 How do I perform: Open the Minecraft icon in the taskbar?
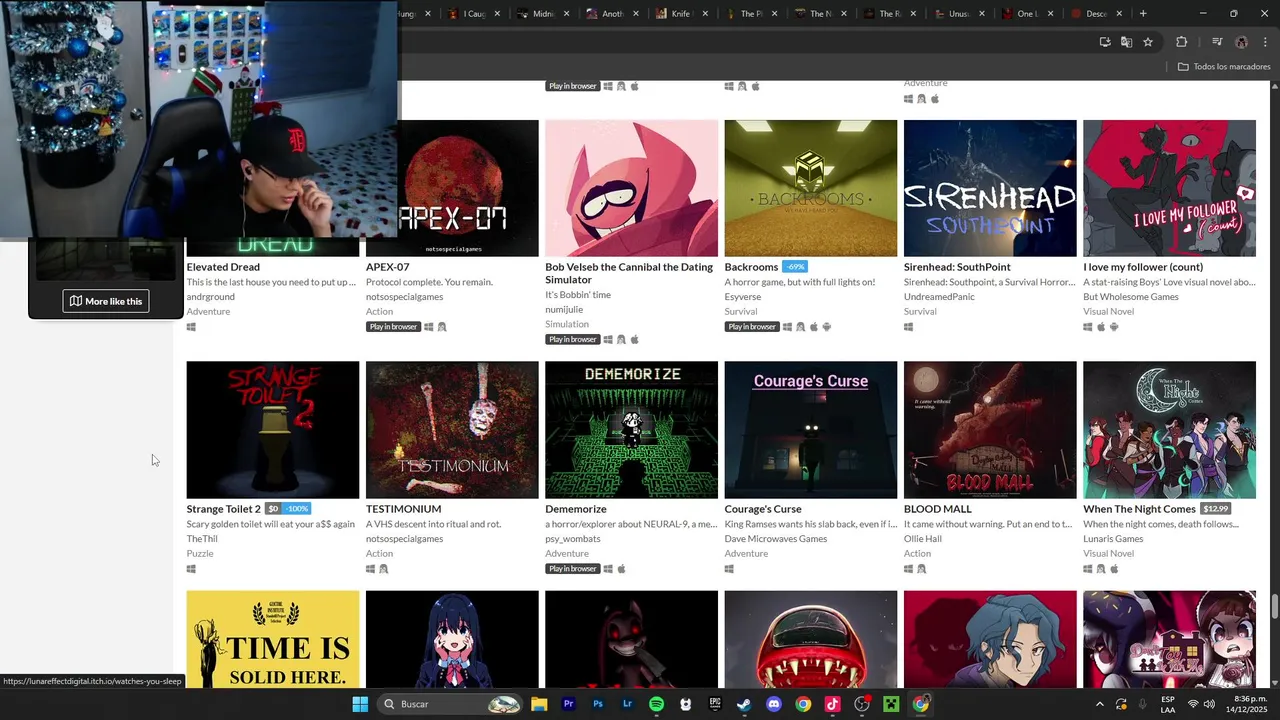pos(891,704)
